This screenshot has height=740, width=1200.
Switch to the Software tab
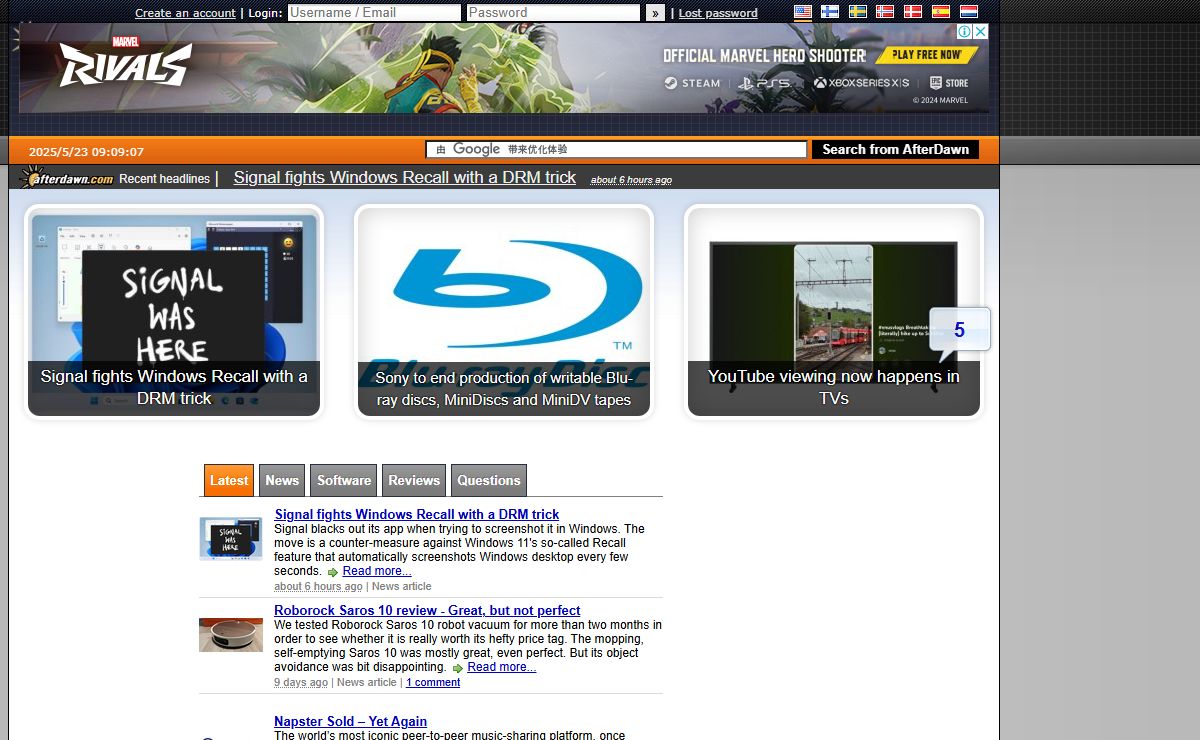pos(344,480)
